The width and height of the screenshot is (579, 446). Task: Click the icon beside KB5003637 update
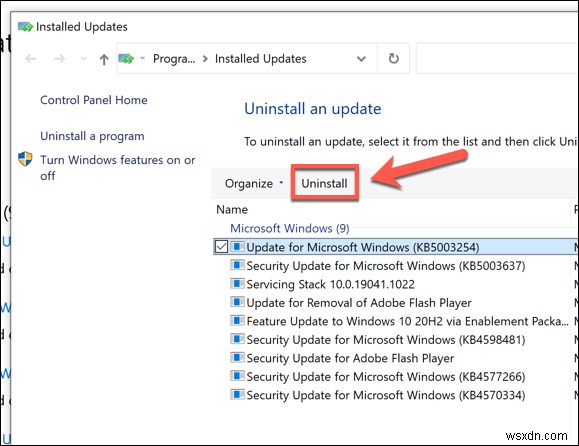pyautogui.click(x=237, y=265)
